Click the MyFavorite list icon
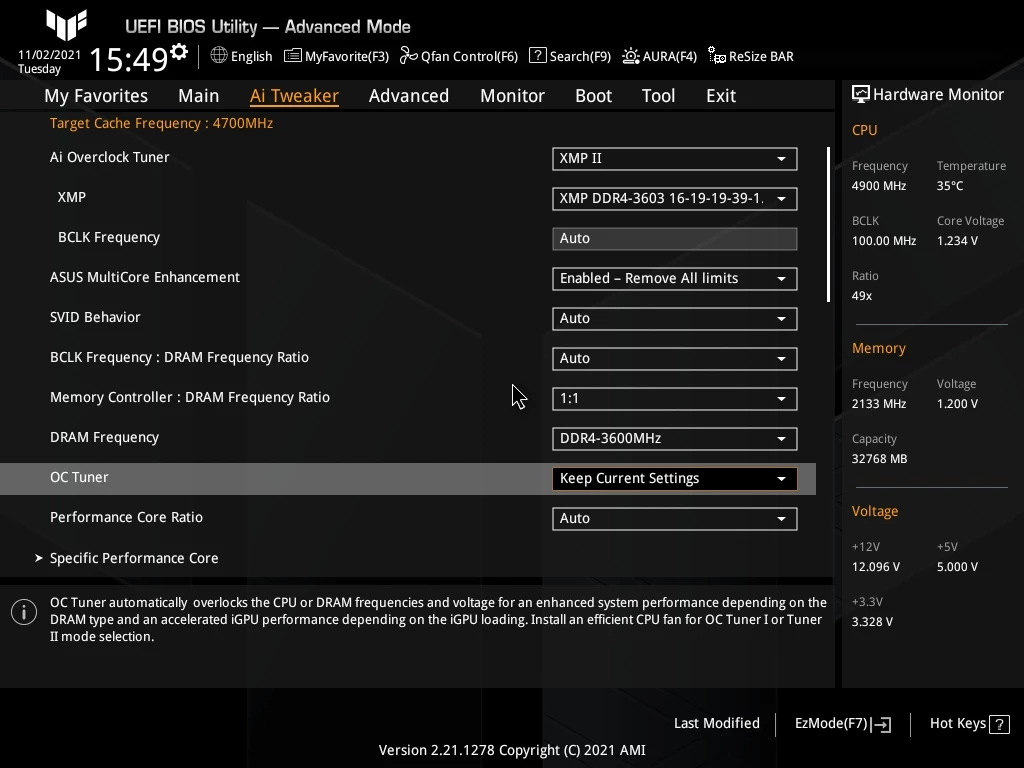This screenshot has width=1024, height=768. [293, 56]
